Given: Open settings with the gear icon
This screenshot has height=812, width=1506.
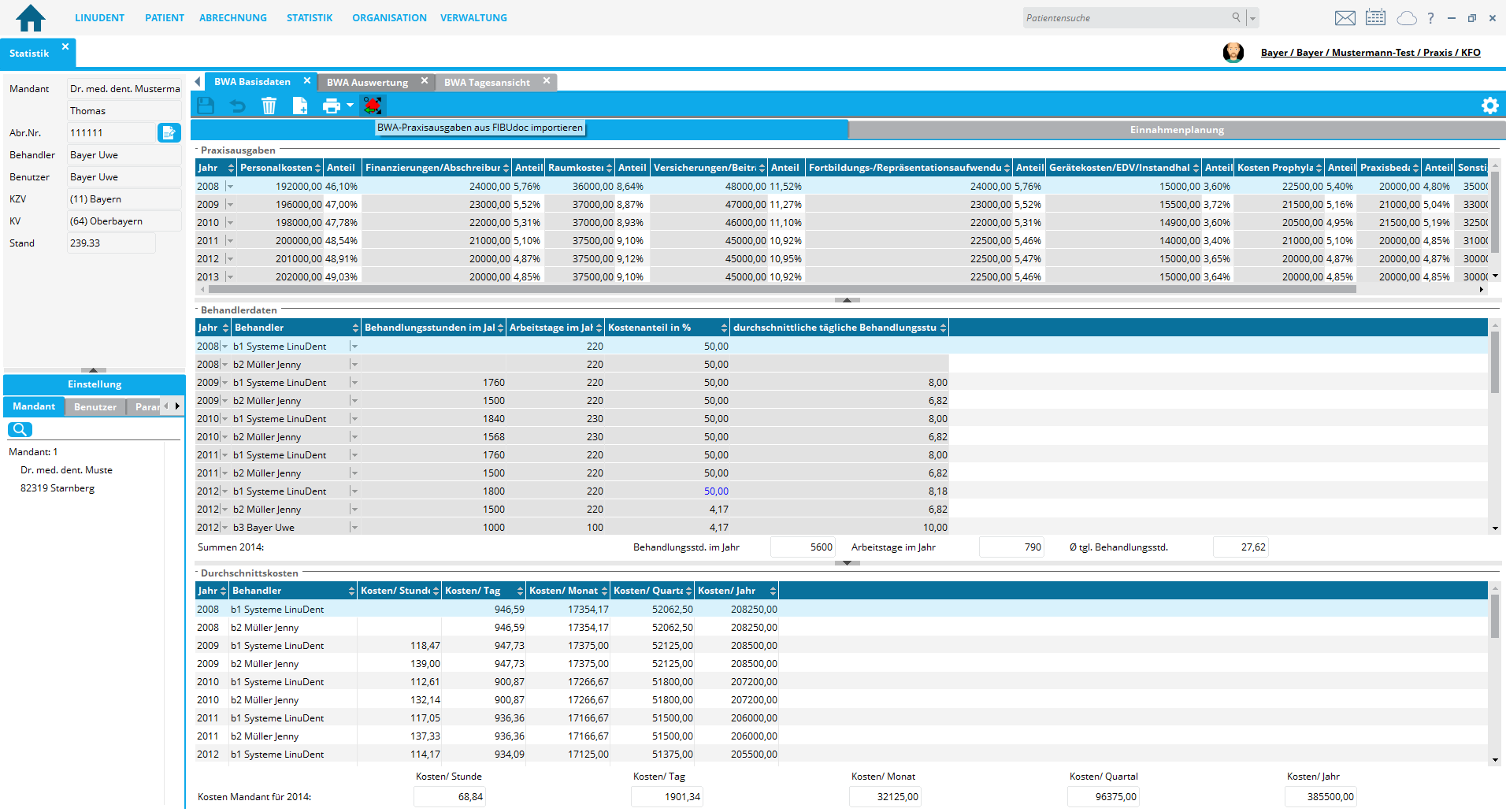Looking at the screenshot, I should 1489,106.
